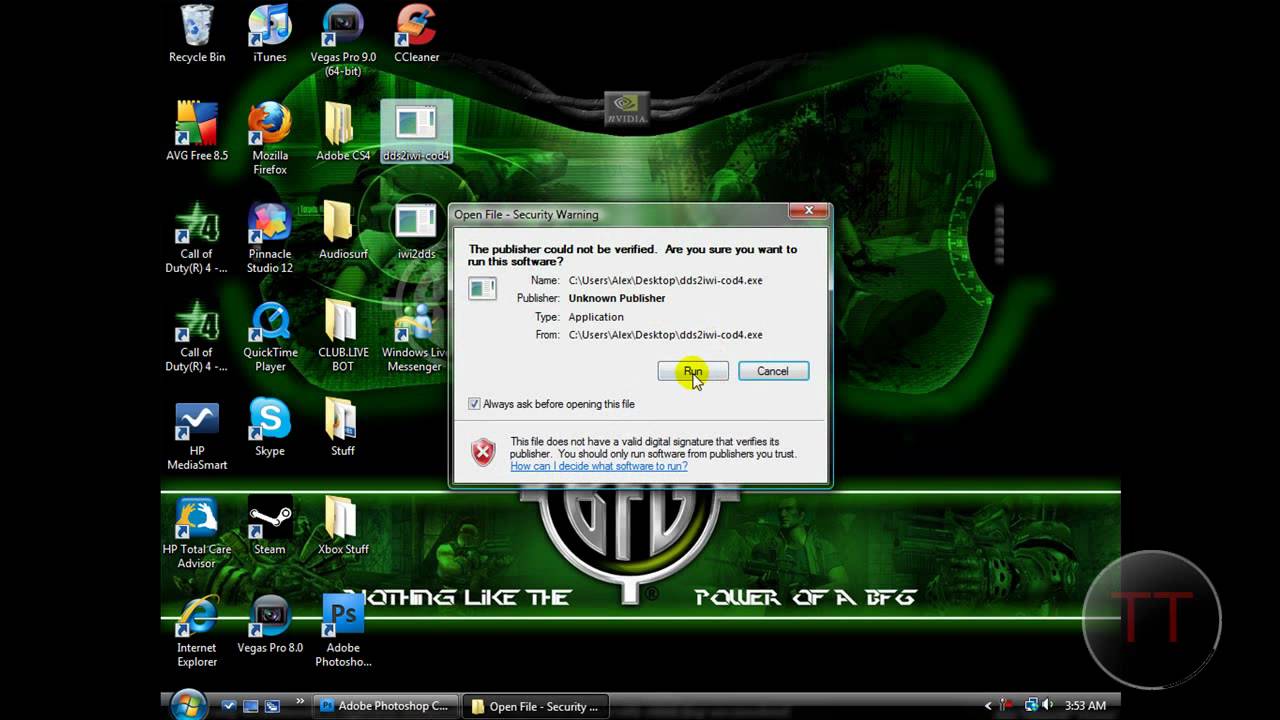Click the 3:53 AM taskbar clock

pos(1085,706)
